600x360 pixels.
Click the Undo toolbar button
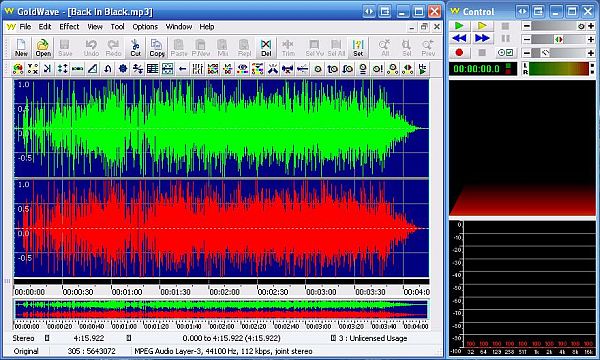click(91, 48)
